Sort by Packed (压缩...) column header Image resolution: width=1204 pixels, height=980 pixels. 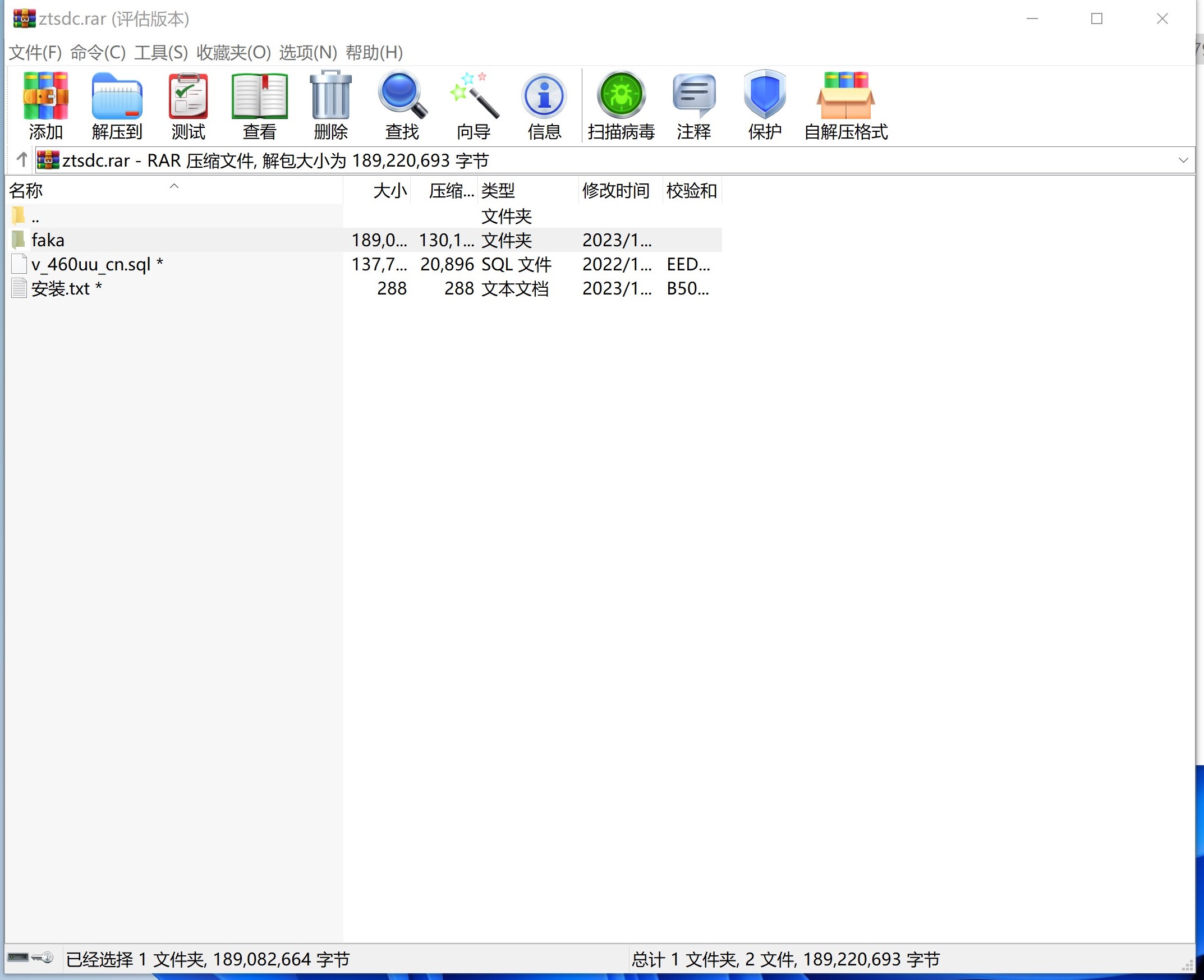click(x=444, y=190)
